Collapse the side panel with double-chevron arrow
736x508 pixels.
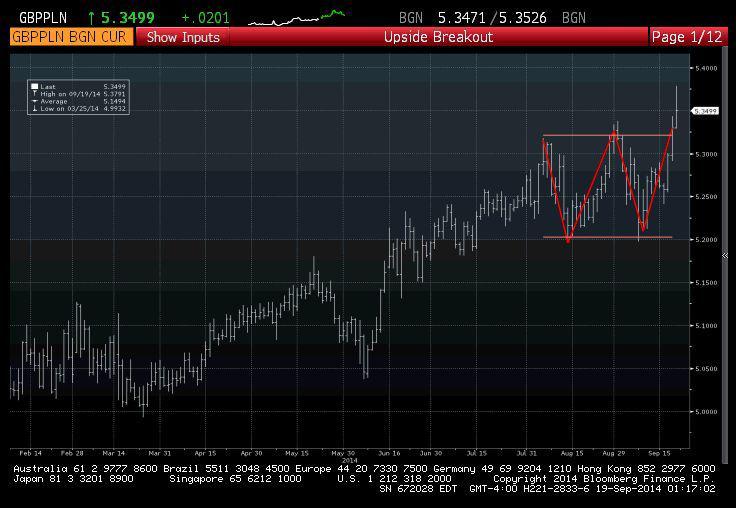(x=725, y=257)
